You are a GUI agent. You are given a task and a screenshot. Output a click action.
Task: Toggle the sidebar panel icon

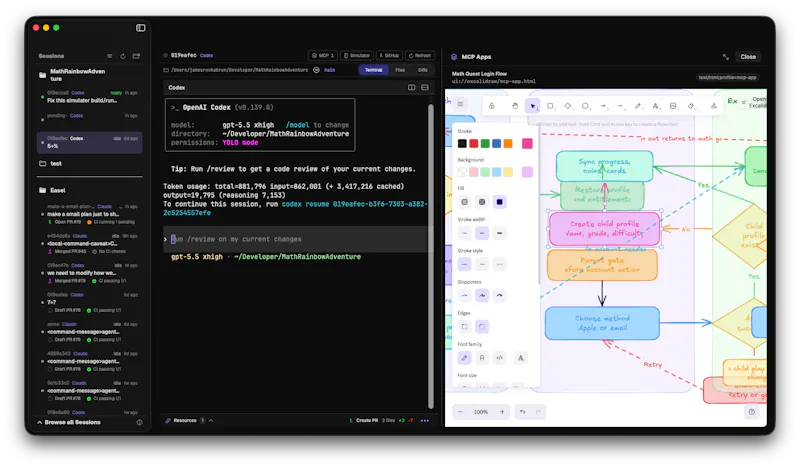click(141, 28)
